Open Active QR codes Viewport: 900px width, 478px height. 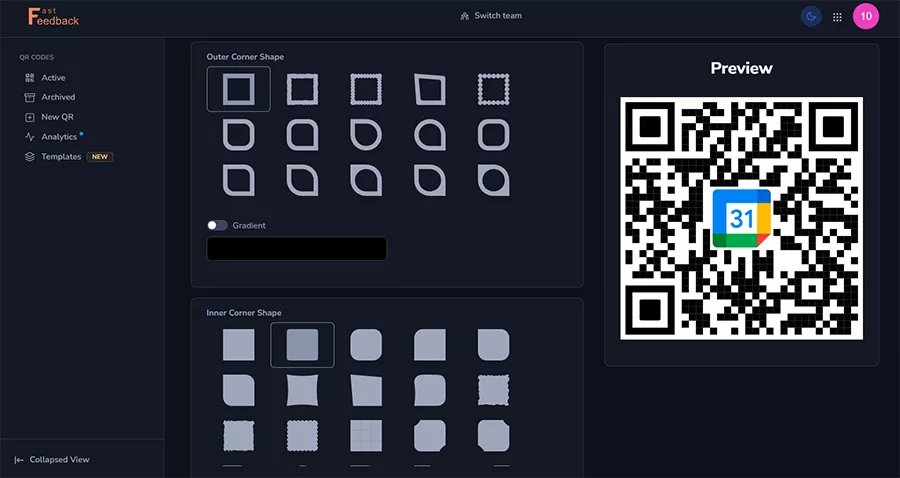click(x=46, y=77)
